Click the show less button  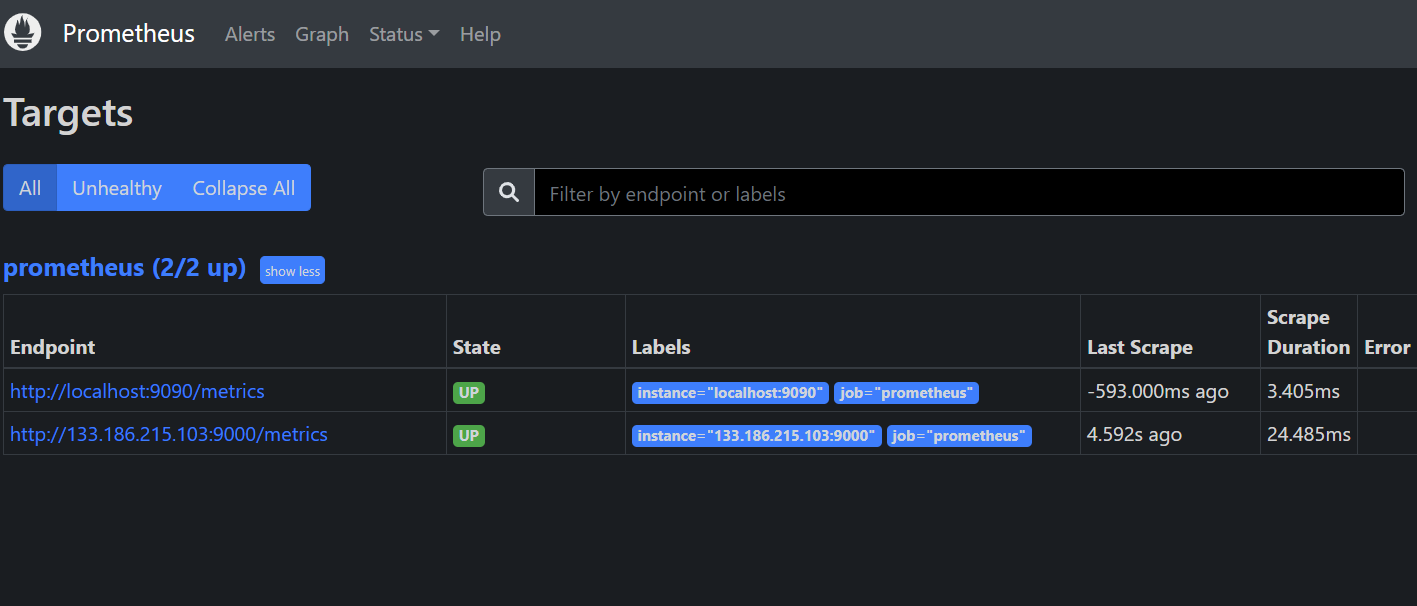tap(292, 271)
